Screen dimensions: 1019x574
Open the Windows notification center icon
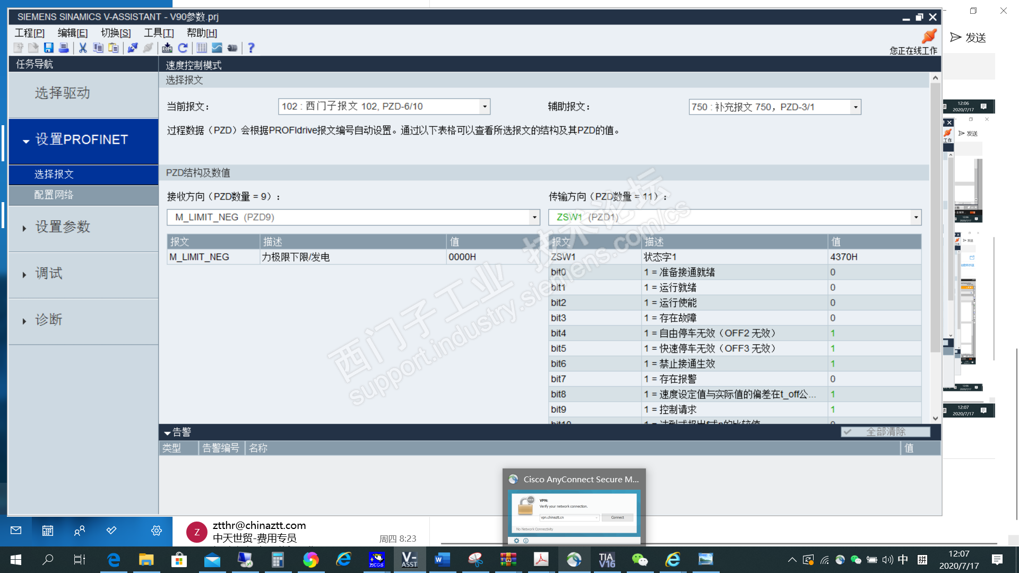tap(997, 560)
